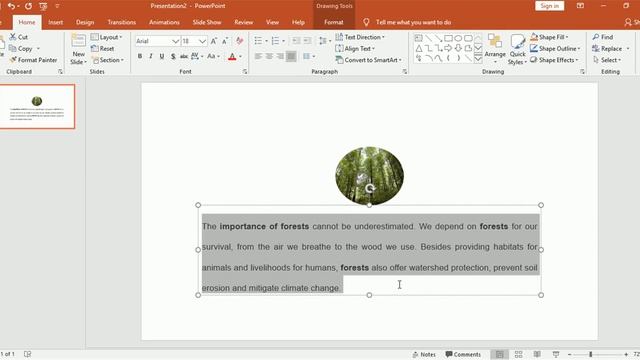The width and height of the screenshot is (640, 360).
Task: Click the Undo icon in the title bar
Action: click(x=11, y=6)
